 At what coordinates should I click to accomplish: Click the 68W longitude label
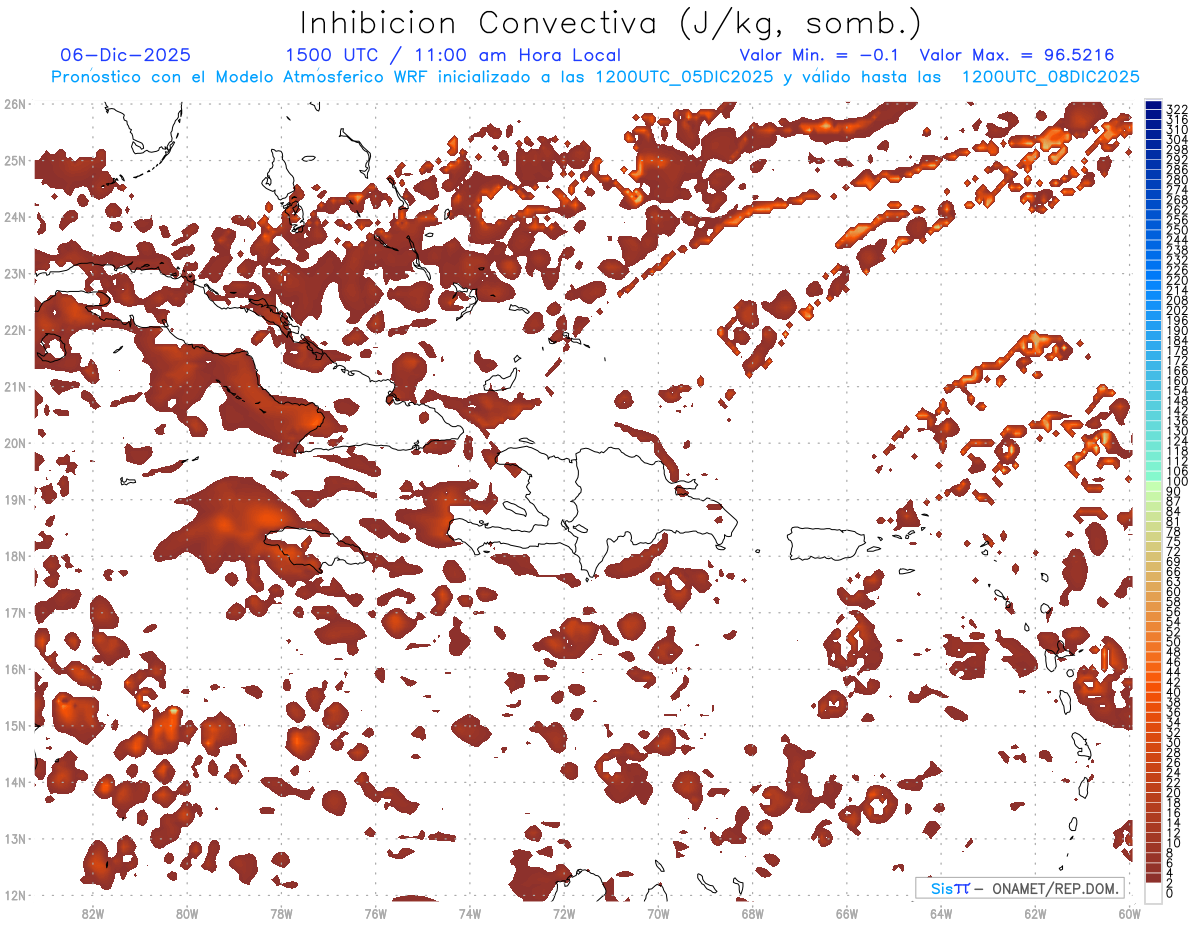click(x=753, y=913)
